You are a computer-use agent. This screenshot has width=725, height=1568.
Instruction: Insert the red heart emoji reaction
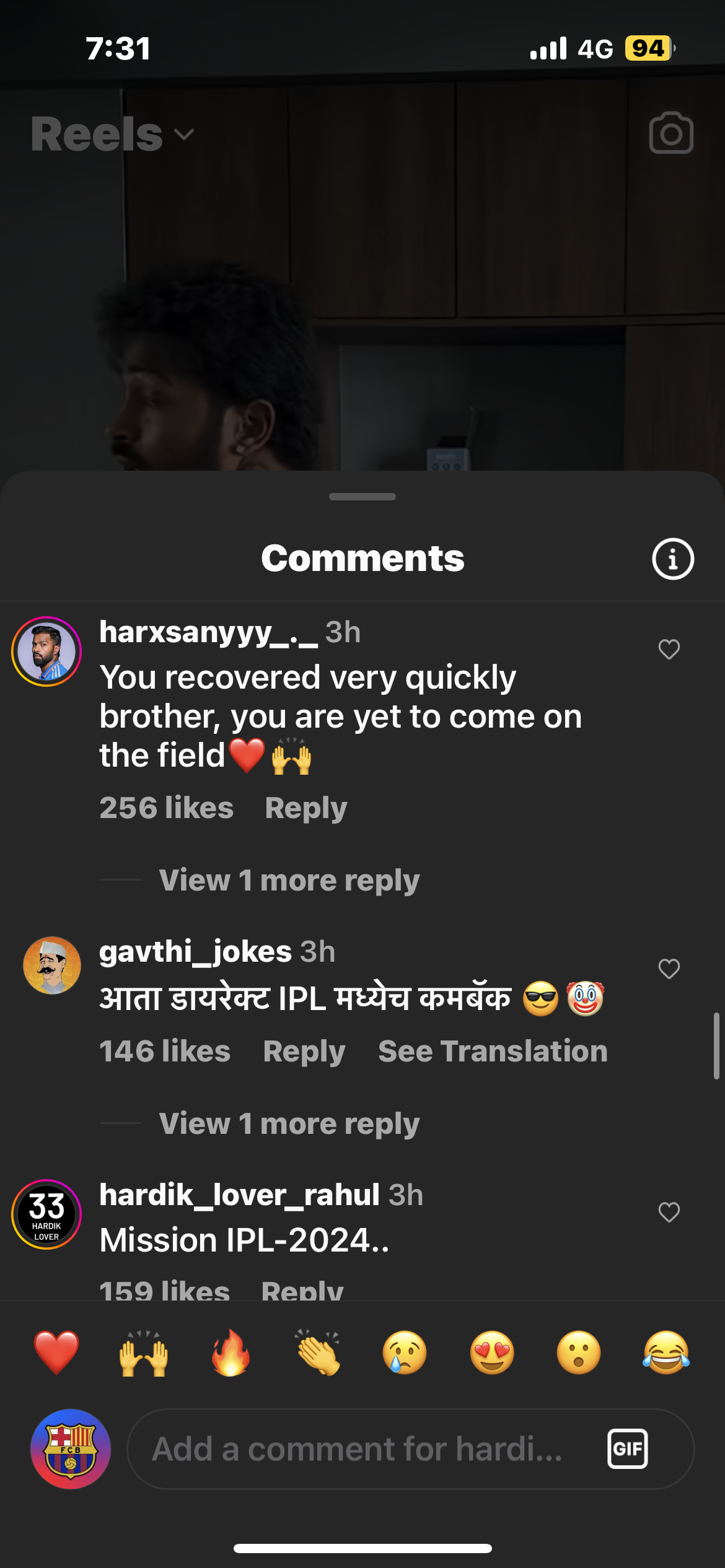(x=56, y=1353)
